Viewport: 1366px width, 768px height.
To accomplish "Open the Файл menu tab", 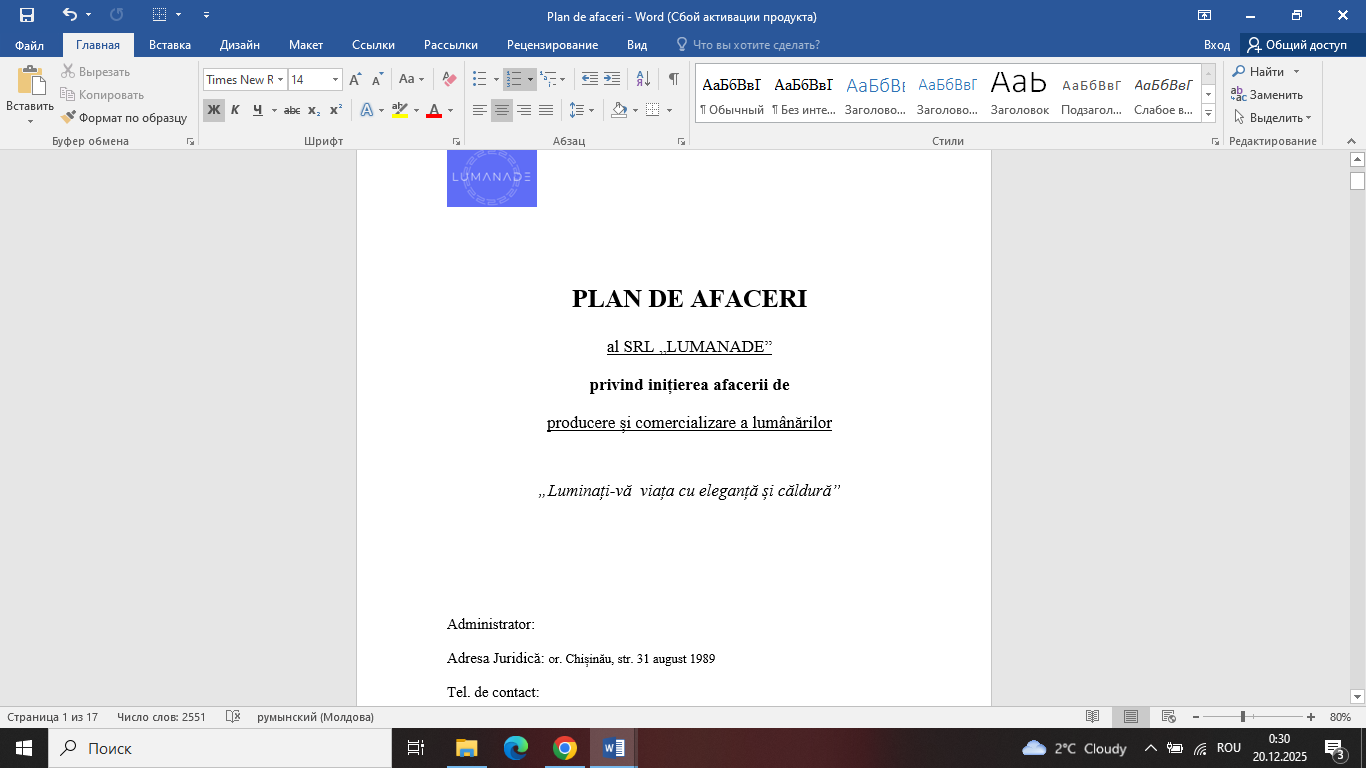I will pos(29,45).
